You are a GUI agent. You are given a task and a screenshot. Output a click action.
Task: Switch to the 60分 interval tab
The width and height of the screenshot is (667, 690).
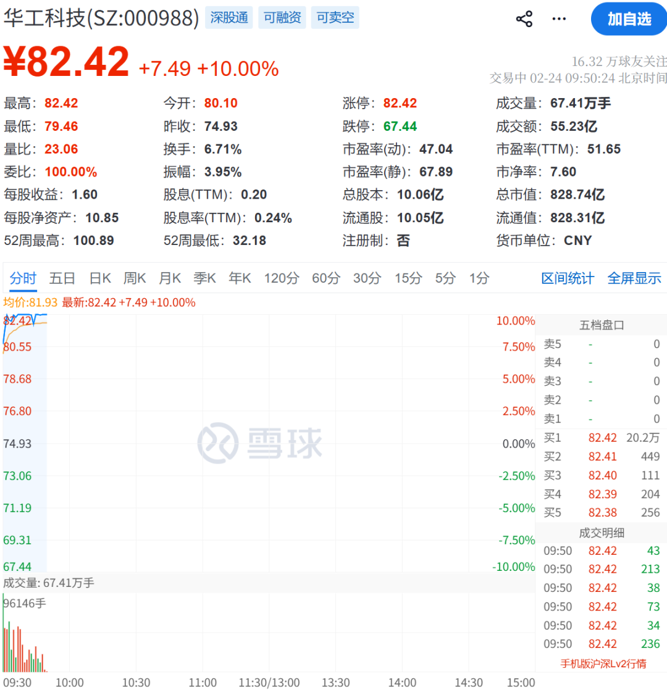tap(326, 278)
